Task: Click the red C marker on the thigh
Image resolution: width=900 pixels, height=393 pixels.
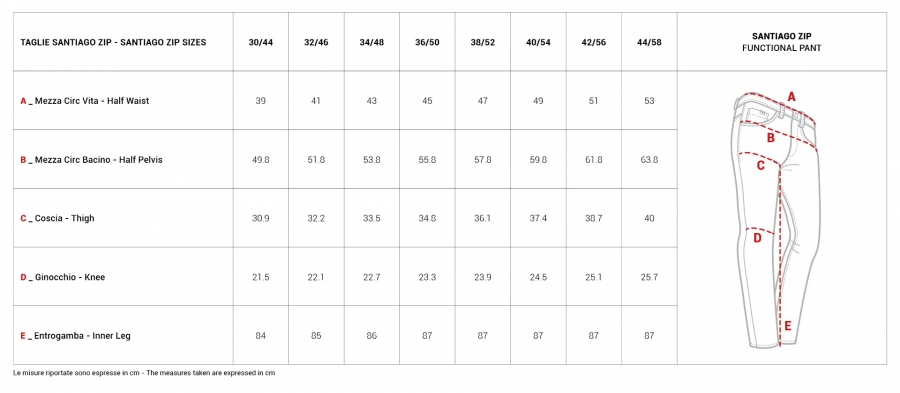Action: click(x=761, y=166)
